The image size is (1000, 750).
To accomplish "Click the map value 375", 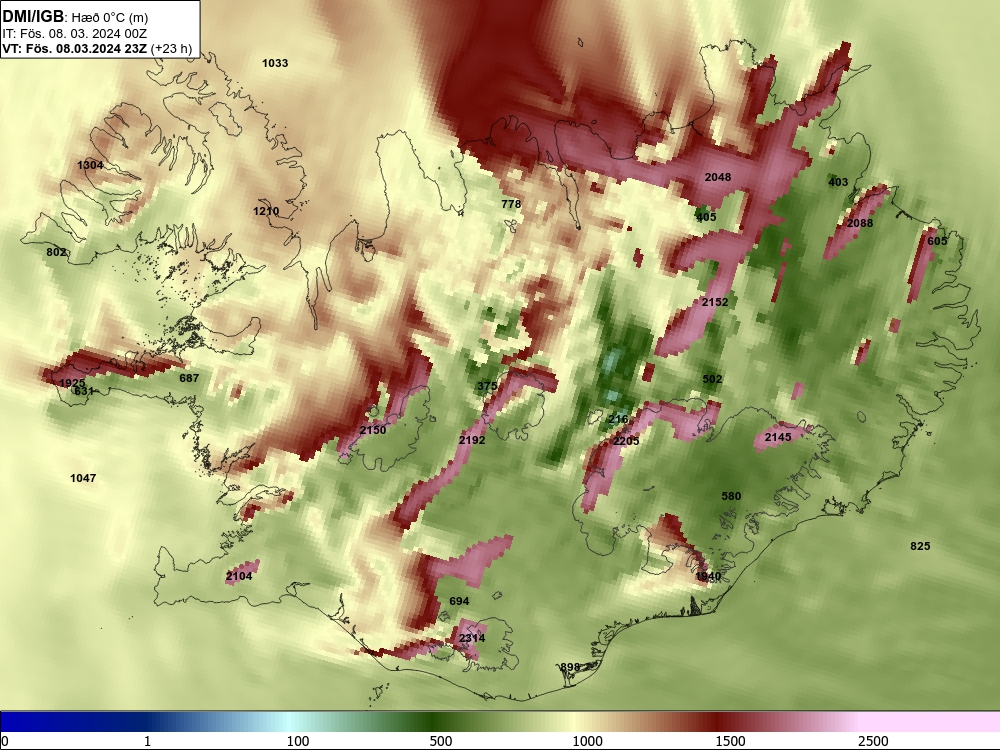I will click(487, 386).
